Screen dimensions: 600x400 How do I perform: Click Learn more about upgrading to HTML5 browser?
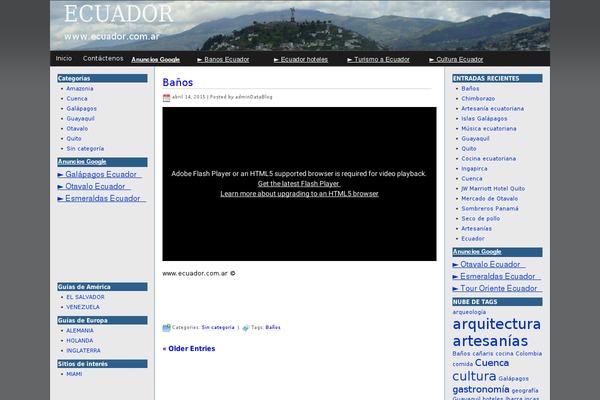[x=299, y=194]
